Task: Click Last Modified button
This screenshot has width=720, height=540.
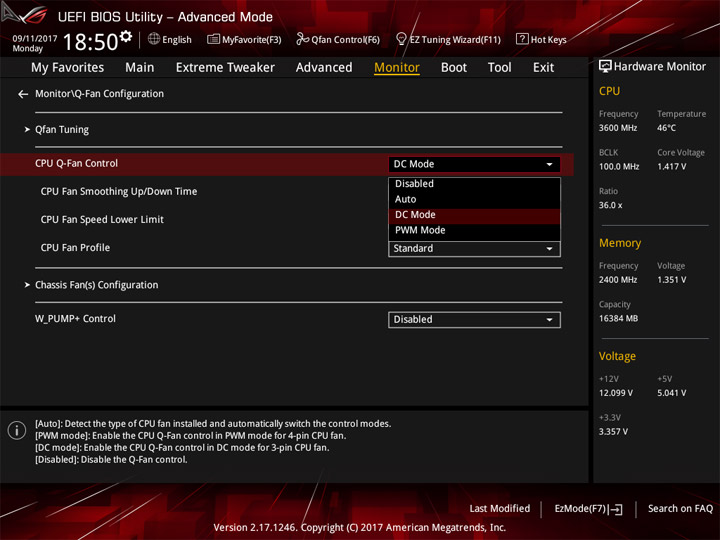Action: (500, 509)
